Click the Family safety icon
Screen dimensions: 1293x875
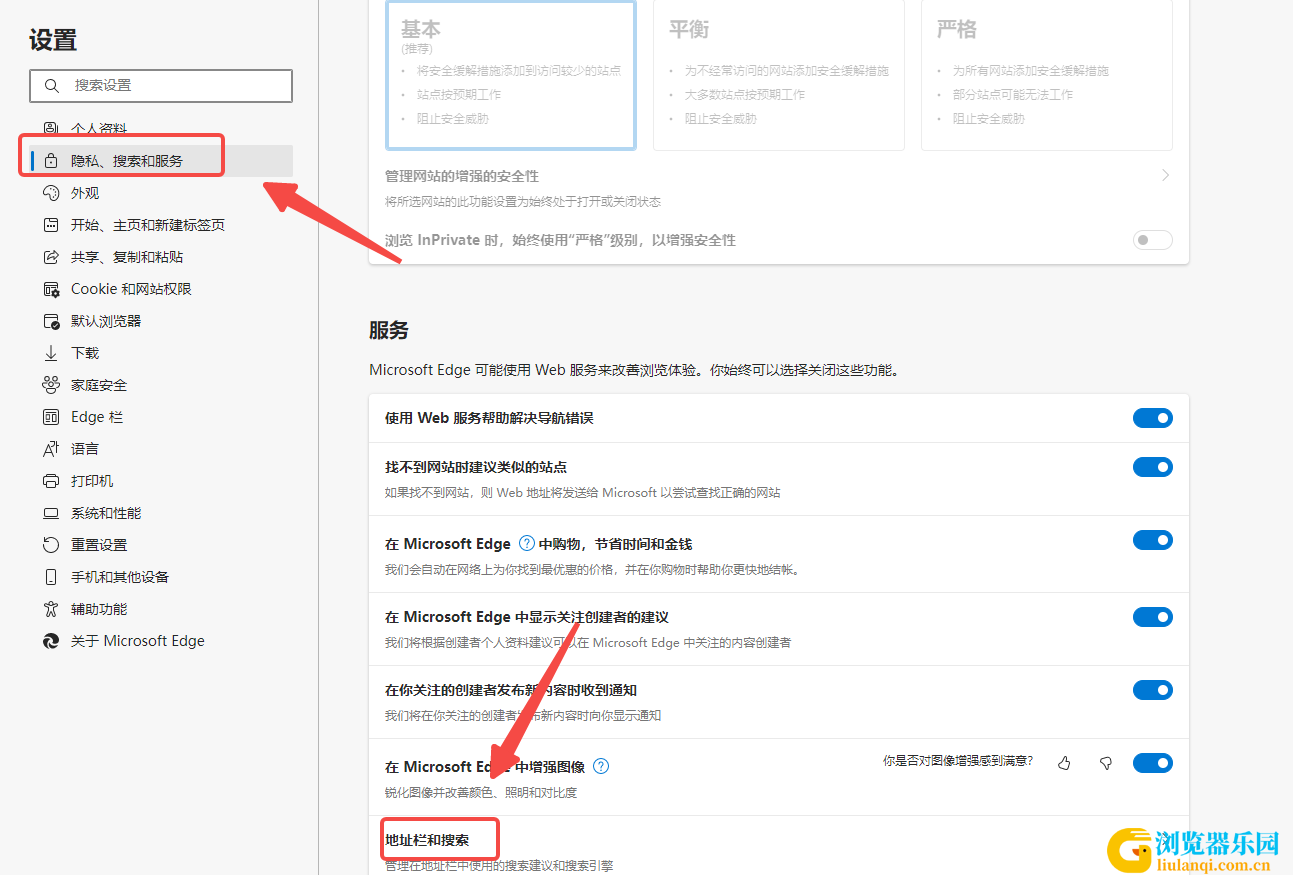[51, 385]
